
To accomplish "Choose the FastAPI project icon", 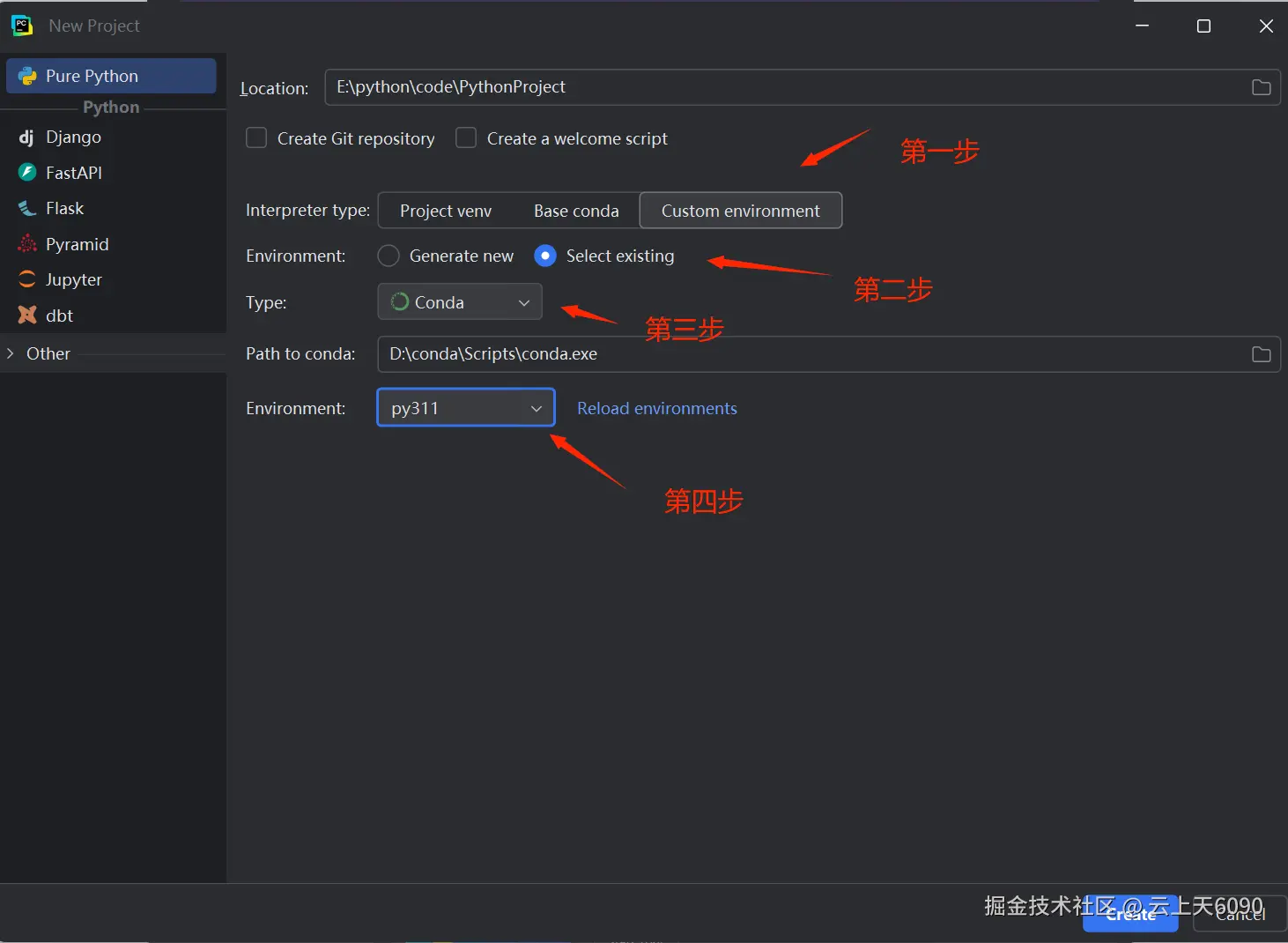I will pyautogui.click(x=27, y=173).
